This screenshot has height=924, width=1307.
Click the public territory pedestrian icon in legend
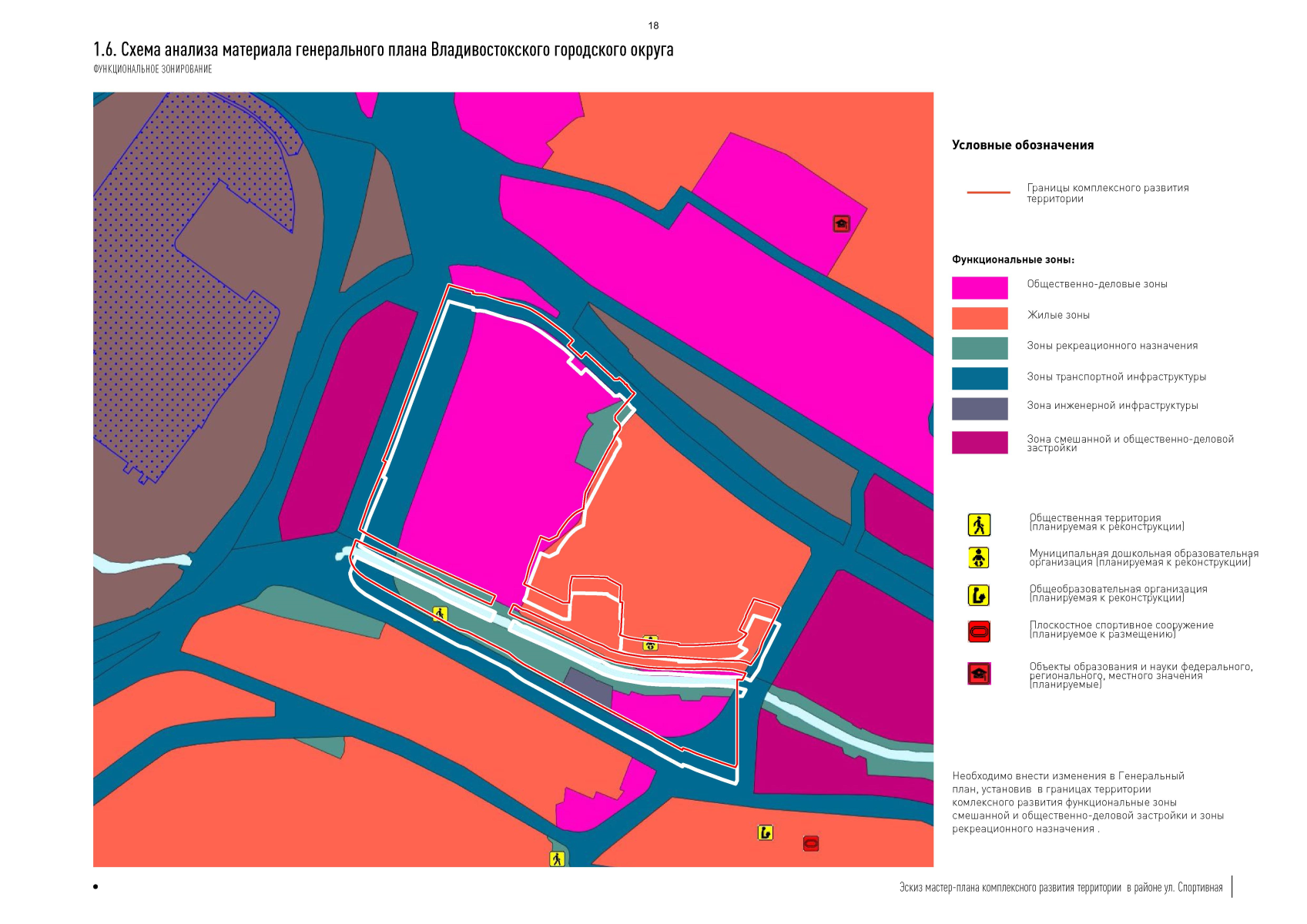(979, 525)
